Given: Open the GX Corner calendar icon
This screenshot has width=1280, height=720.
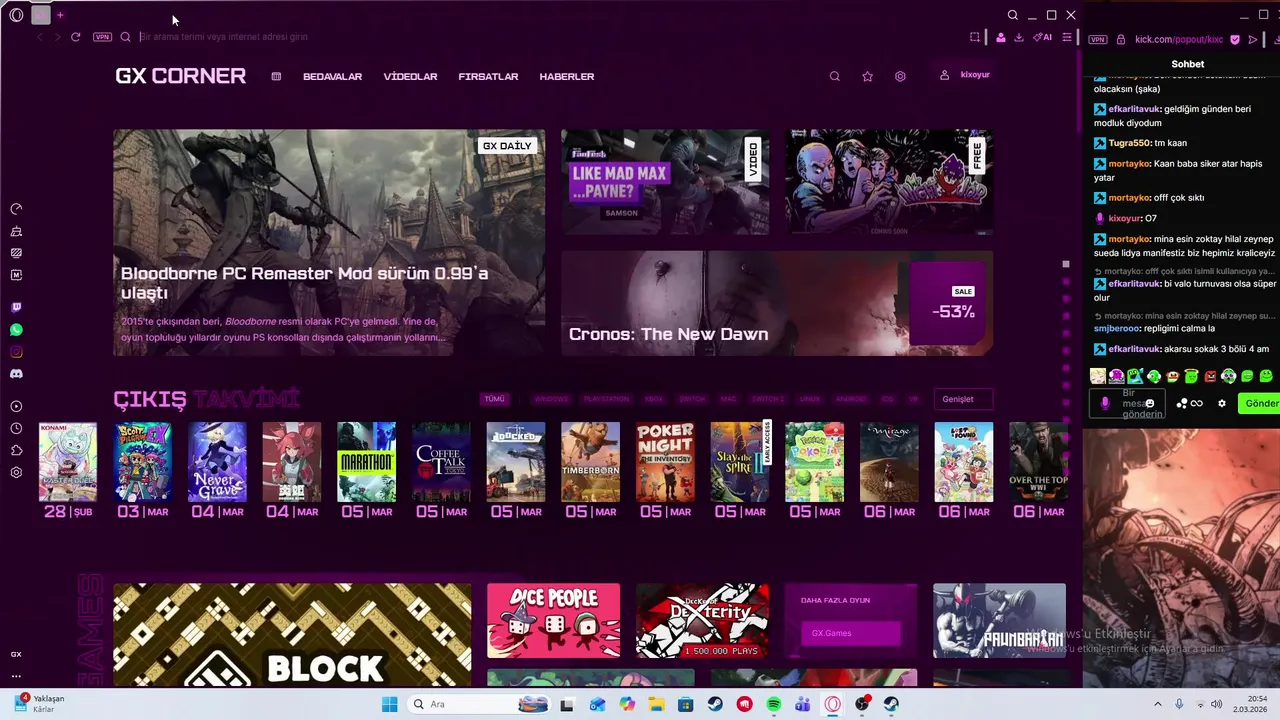Looking at the screenshot, I should [x=276, y=76].
